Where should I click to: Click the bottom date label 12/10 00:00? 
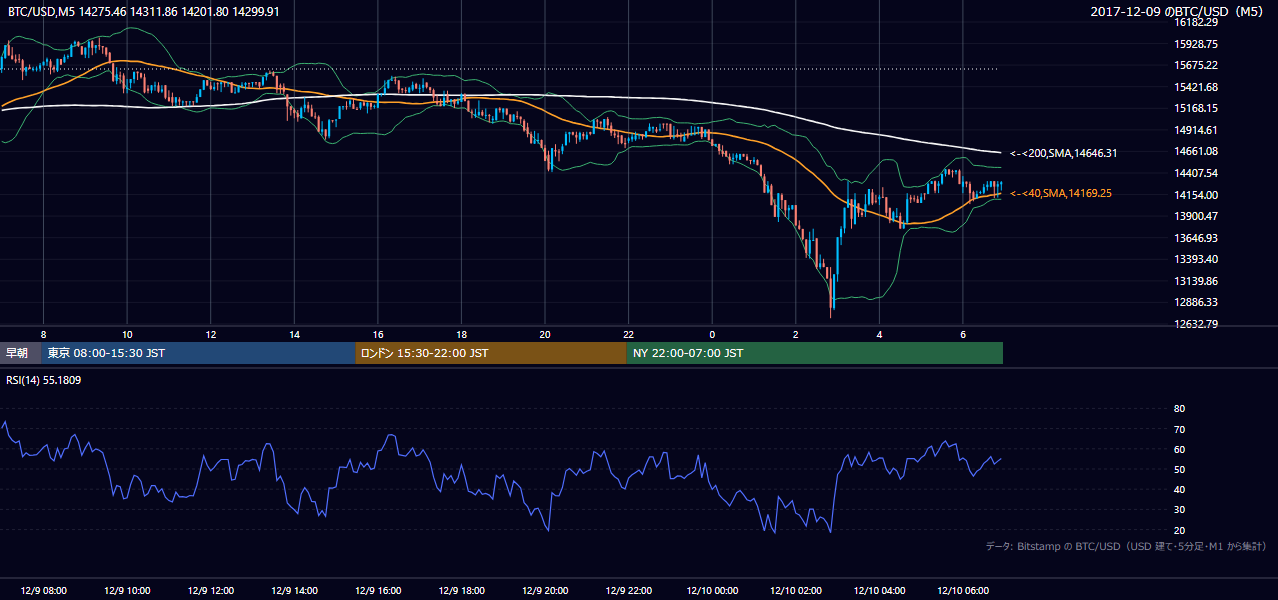(x=712, y=591)
